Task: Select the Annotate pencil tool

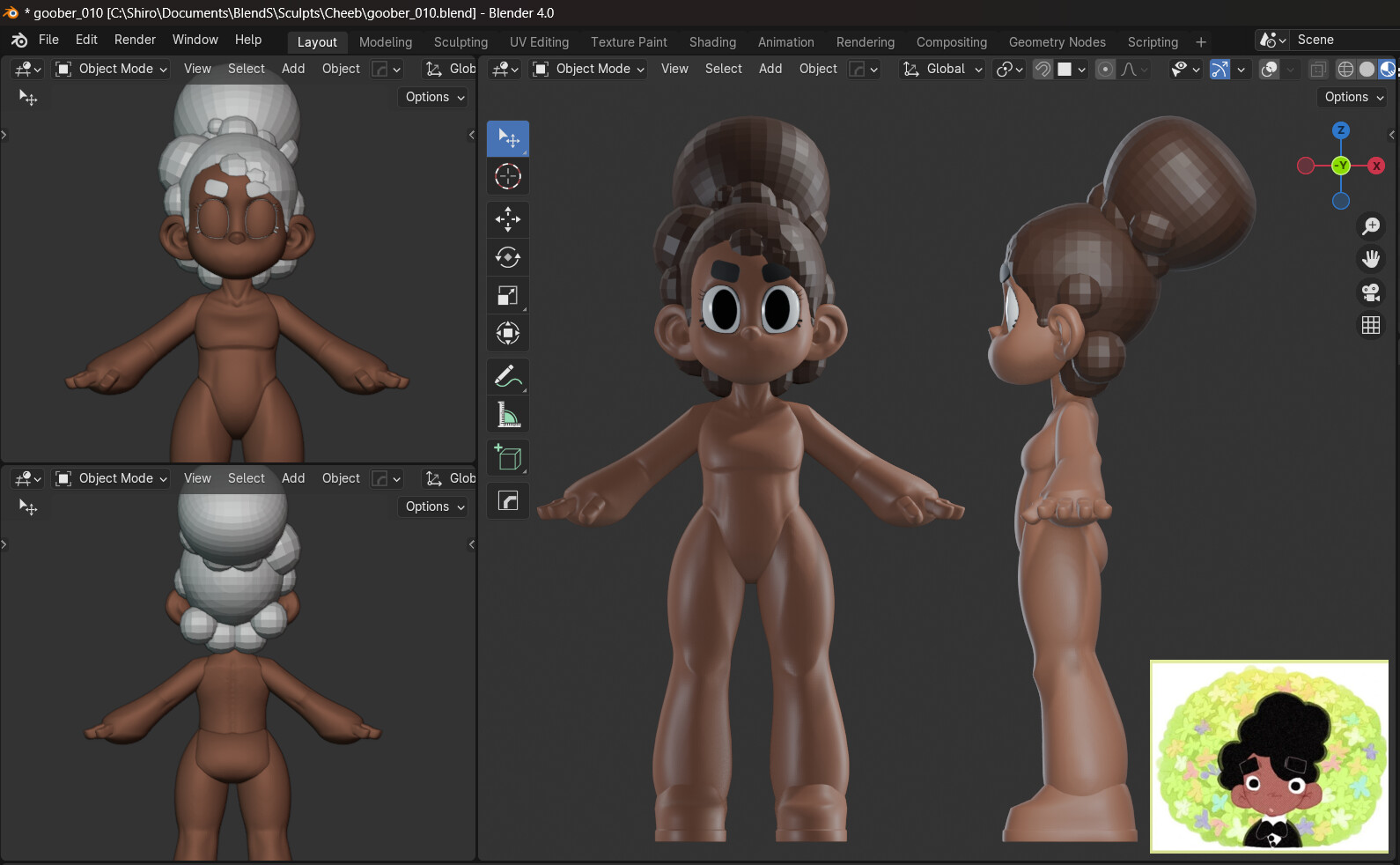Action: [508, 376]
